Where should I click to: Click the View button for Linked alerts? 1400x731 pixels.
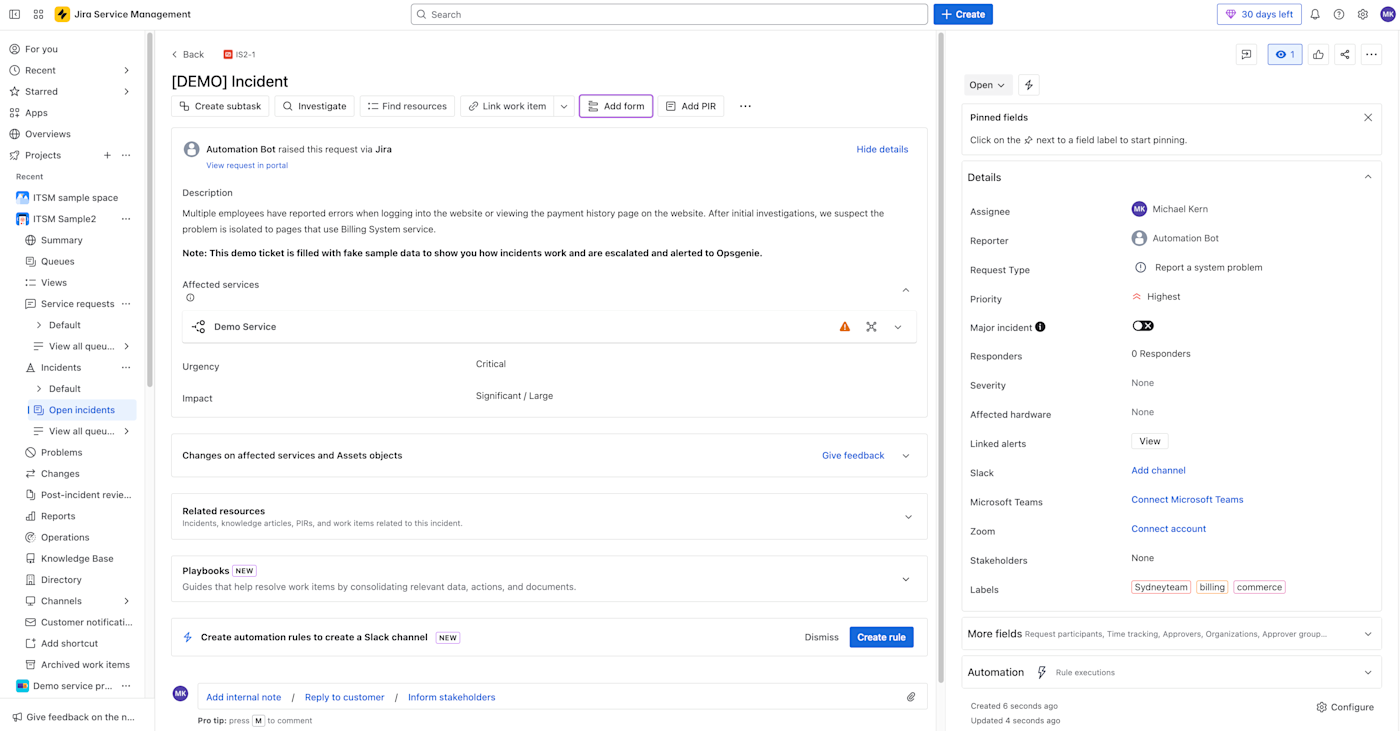click(1150, 441)
